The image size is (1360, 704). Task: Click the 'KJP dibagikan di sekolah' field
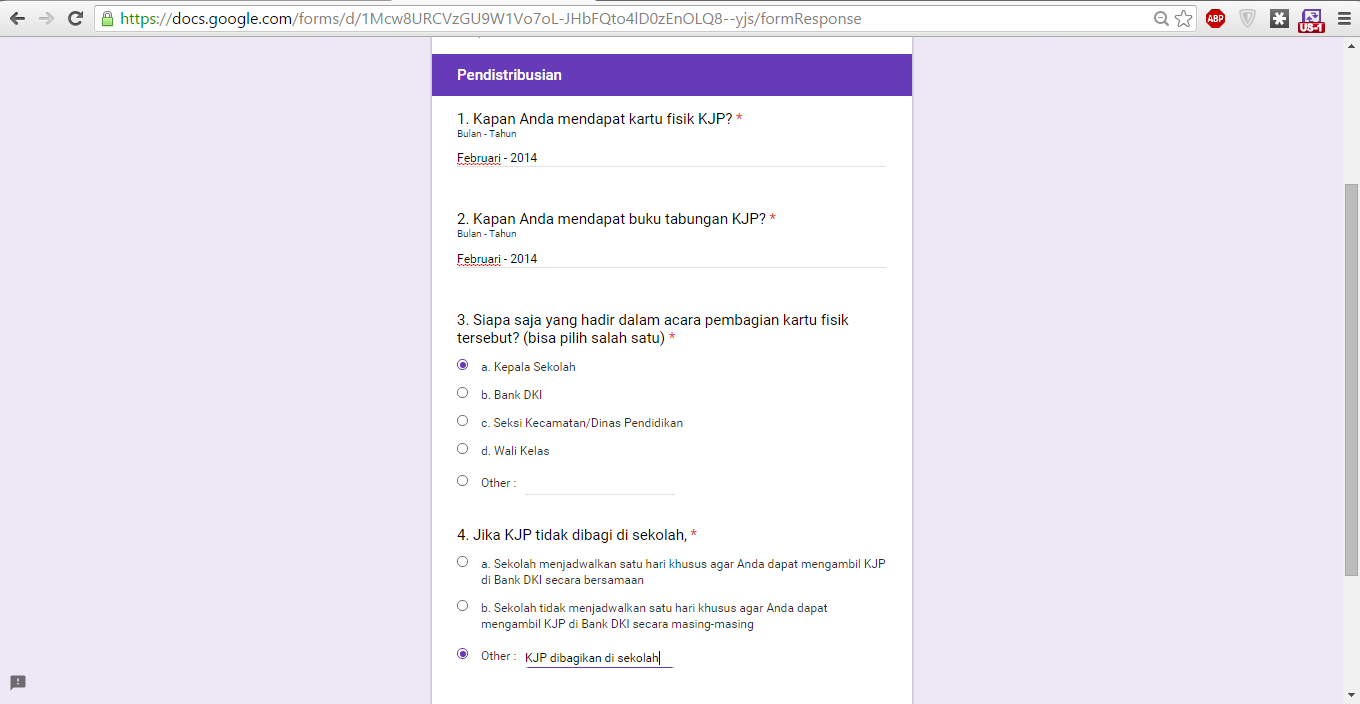(x=599, y=657)
